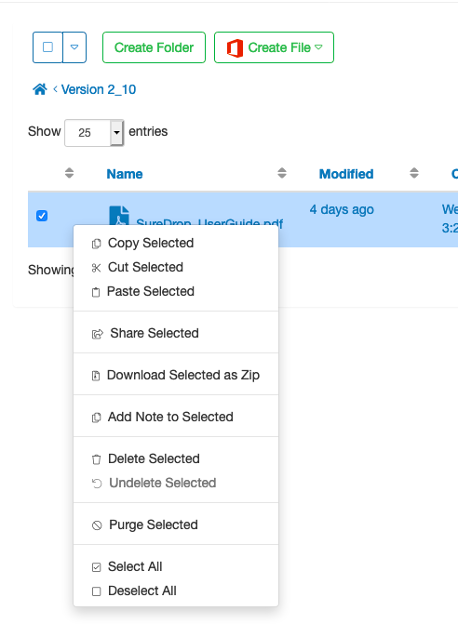Sort using arrows right of Name column
The width and height of the screenshot is (458, 624).
tap(282, 173)
